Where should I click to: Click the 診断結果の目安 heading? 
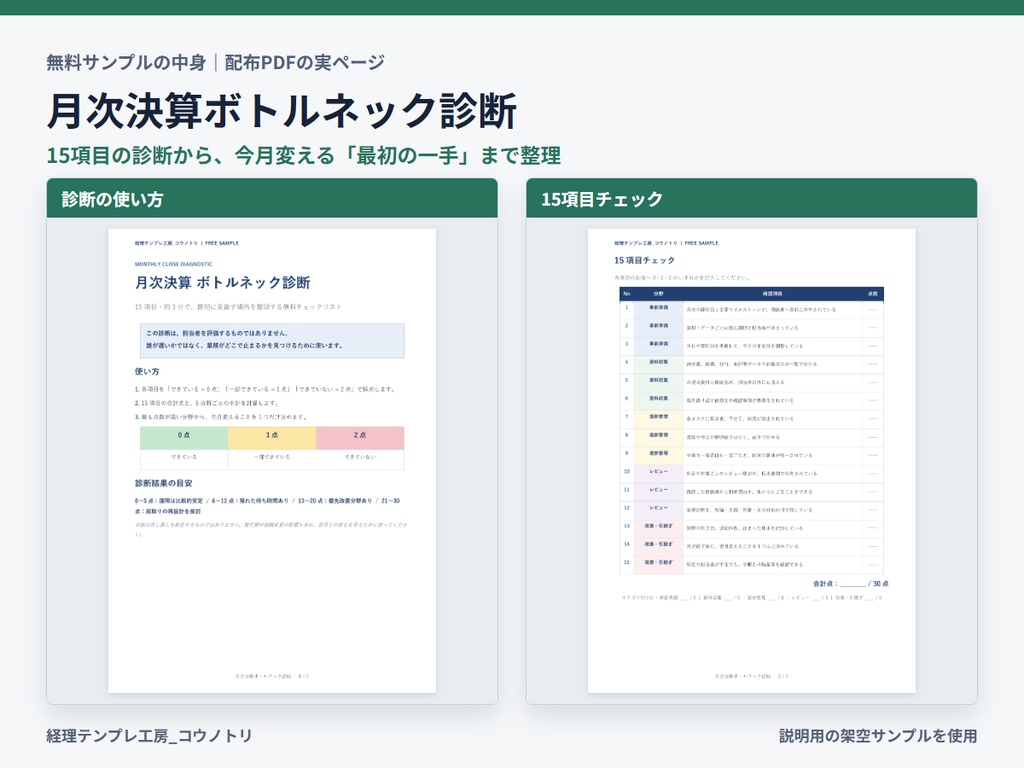click(x=164, y=483)
